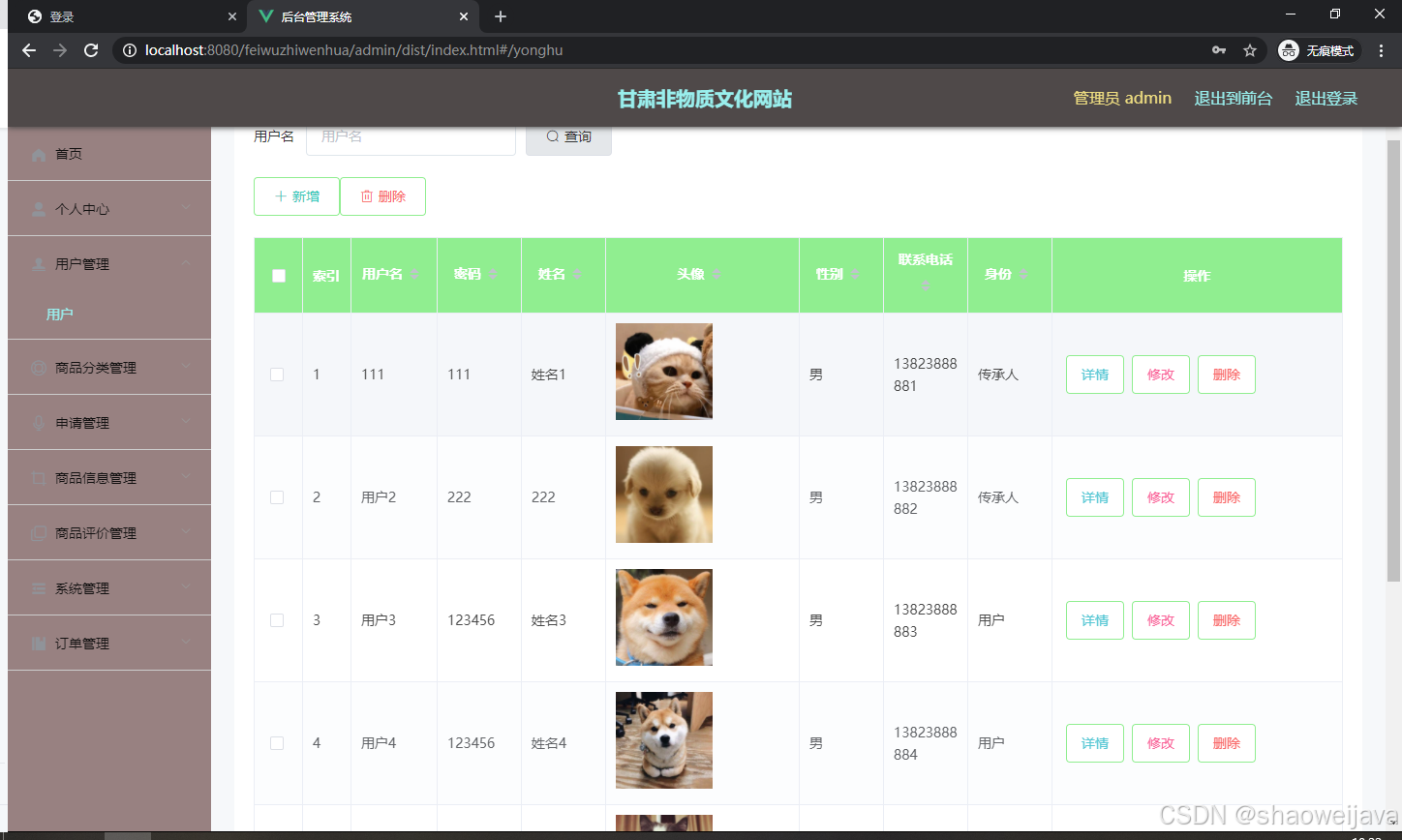Sort the table by 姓名 column arrows
This screenshot has width=1402, height=840.
pos(577,275)
